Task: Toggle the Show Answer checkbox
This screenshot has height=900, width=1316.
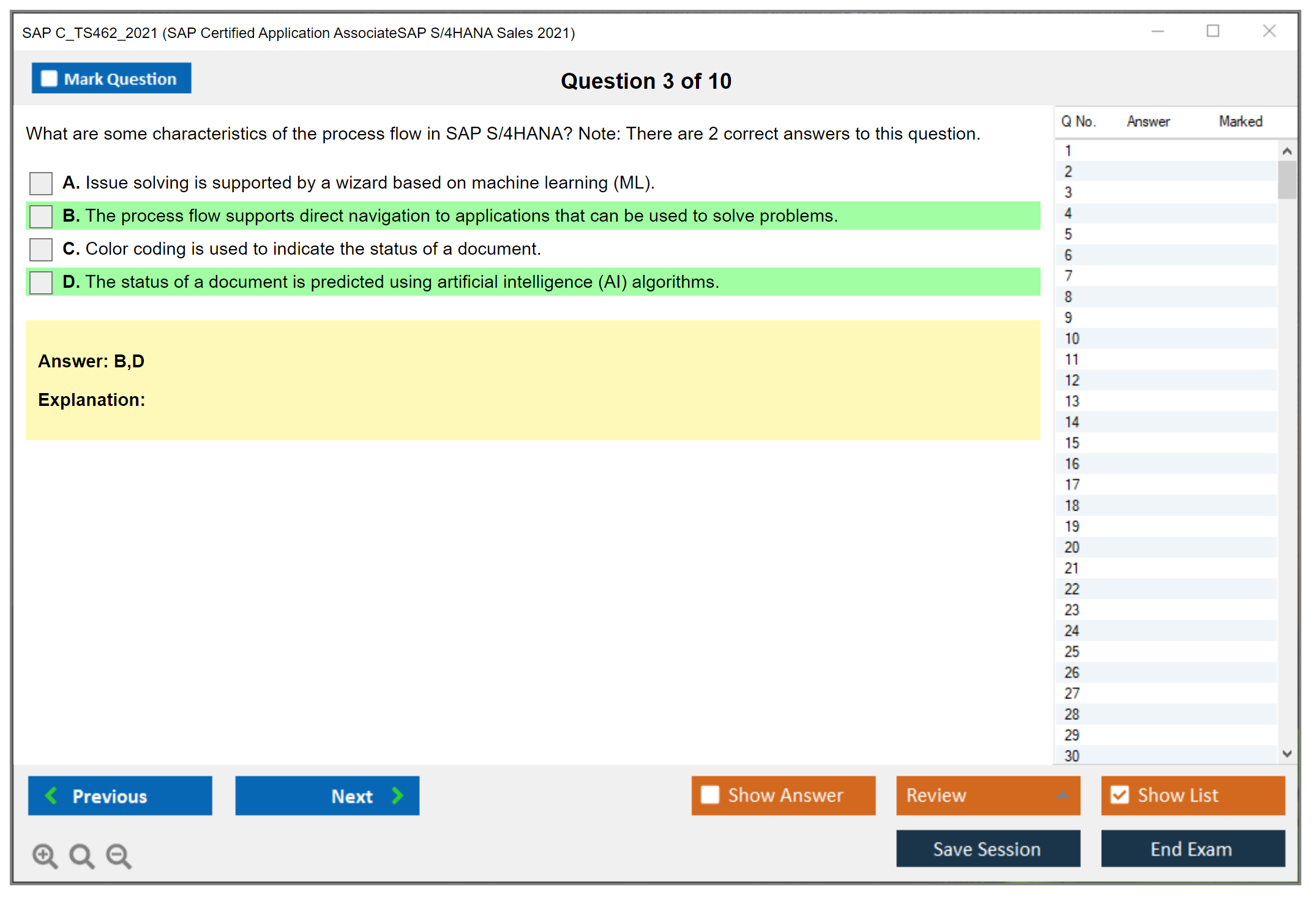Action: click(710, 795)
